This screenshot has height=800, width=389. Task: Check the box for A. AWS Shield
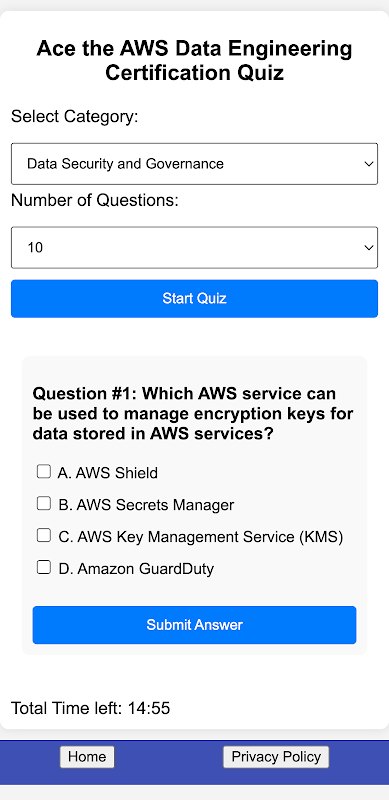coord(44,471)
